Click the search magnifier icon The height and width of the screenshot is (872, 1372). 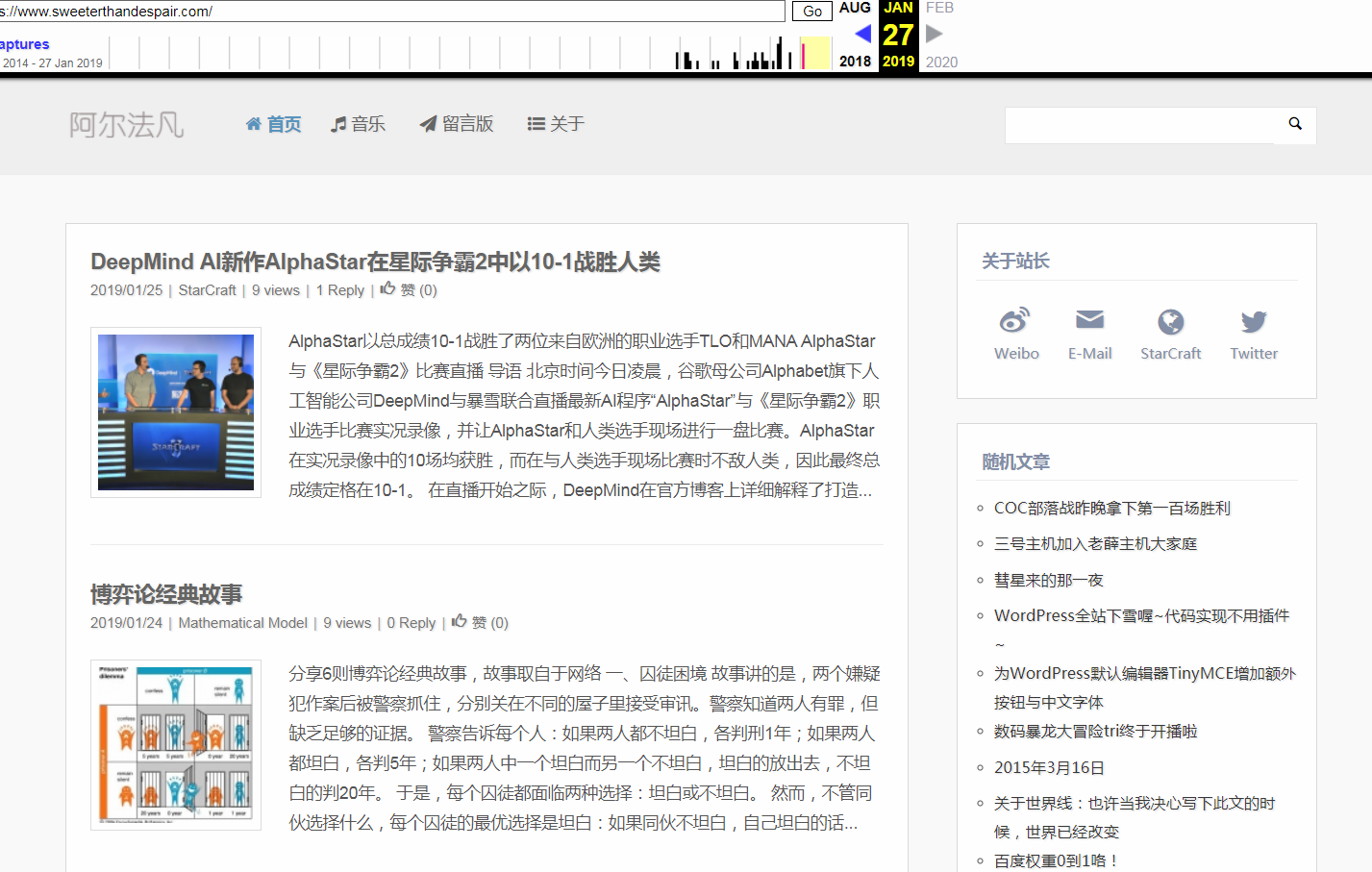1295,124
